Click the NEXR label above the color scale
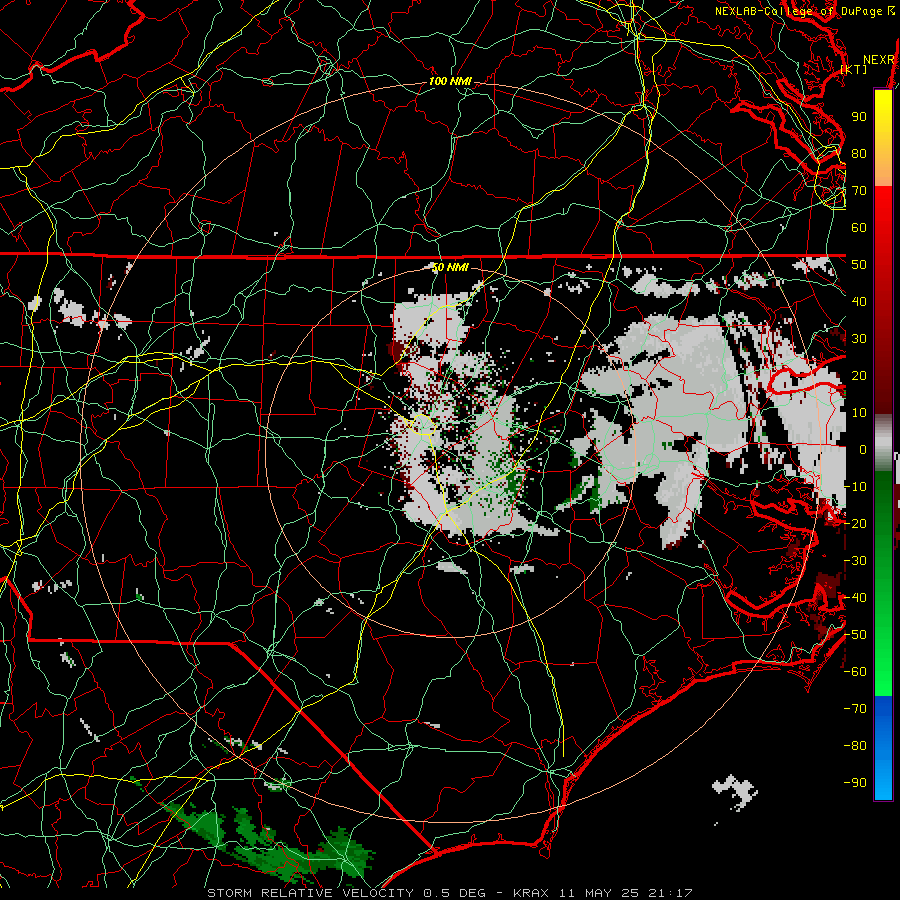 pos(879,60)
